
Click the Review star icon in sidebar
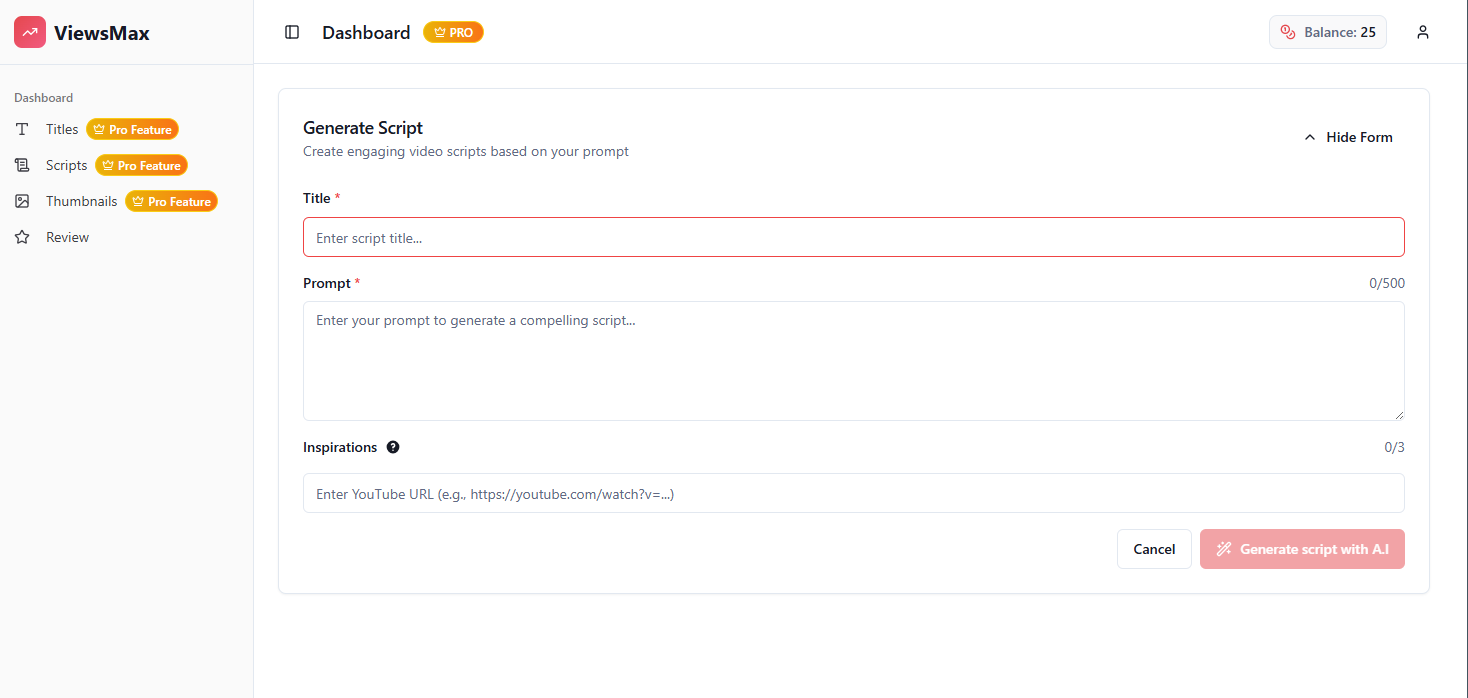coord(22,237)
